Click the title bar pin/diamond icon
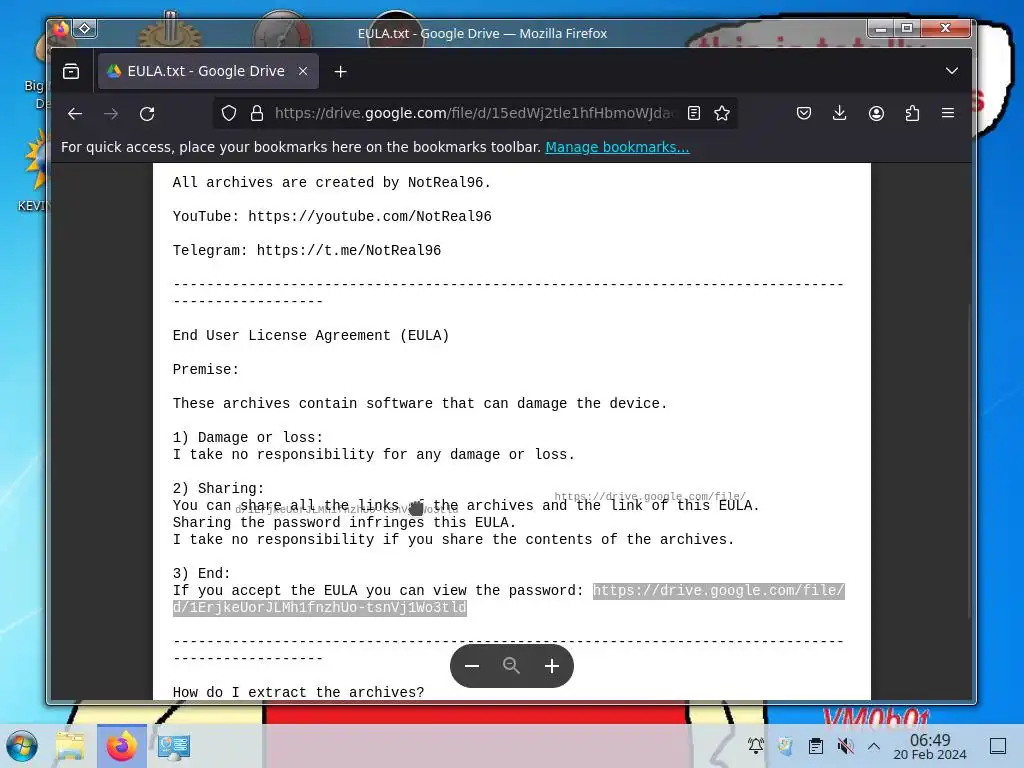The height and width of the screenshot is (768, 1024). pyautogui.click(x=85, y=28)
